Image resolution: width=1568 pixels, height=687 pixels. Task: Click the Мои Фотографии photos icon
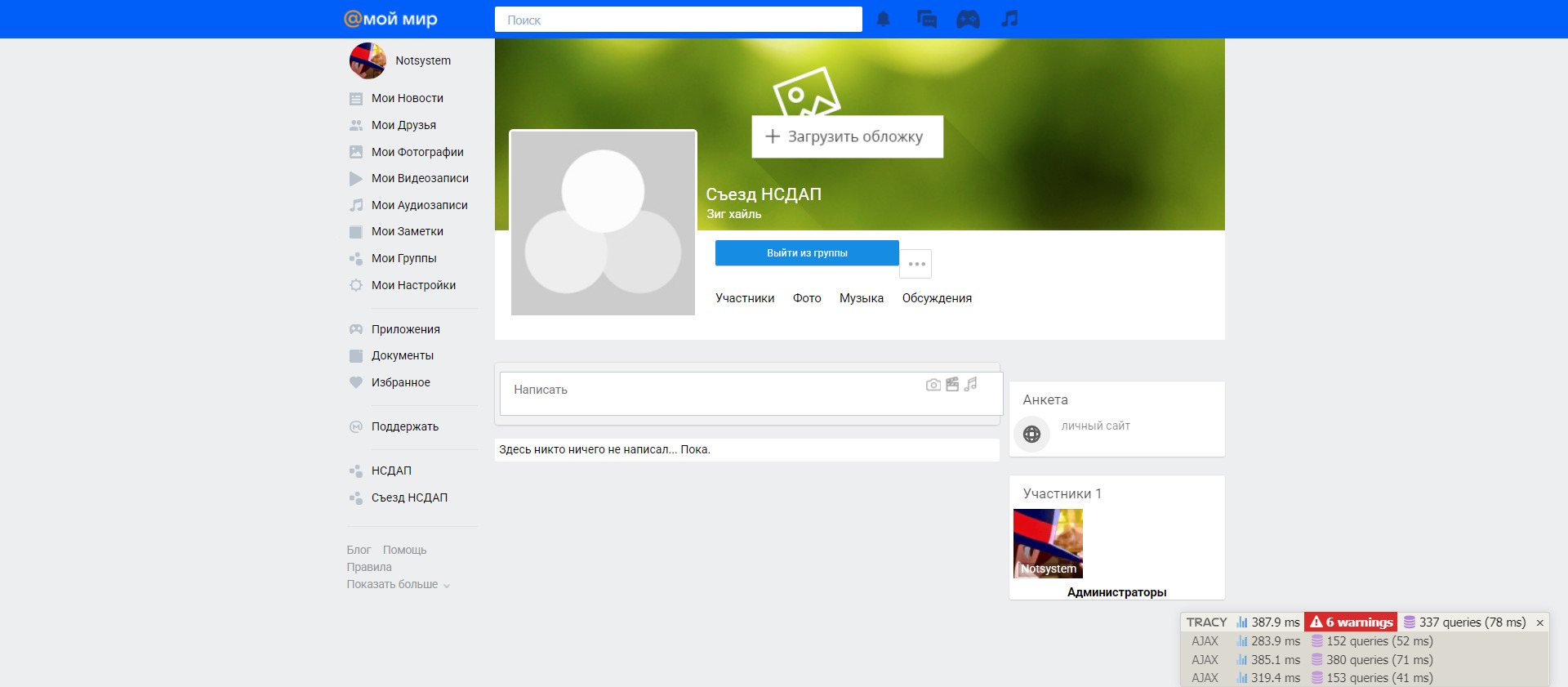pos(356,152)
